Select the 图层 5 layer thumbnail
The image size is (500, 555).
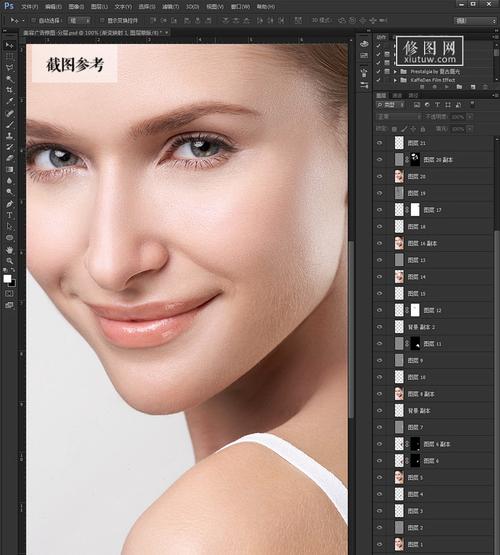point(399,477)
